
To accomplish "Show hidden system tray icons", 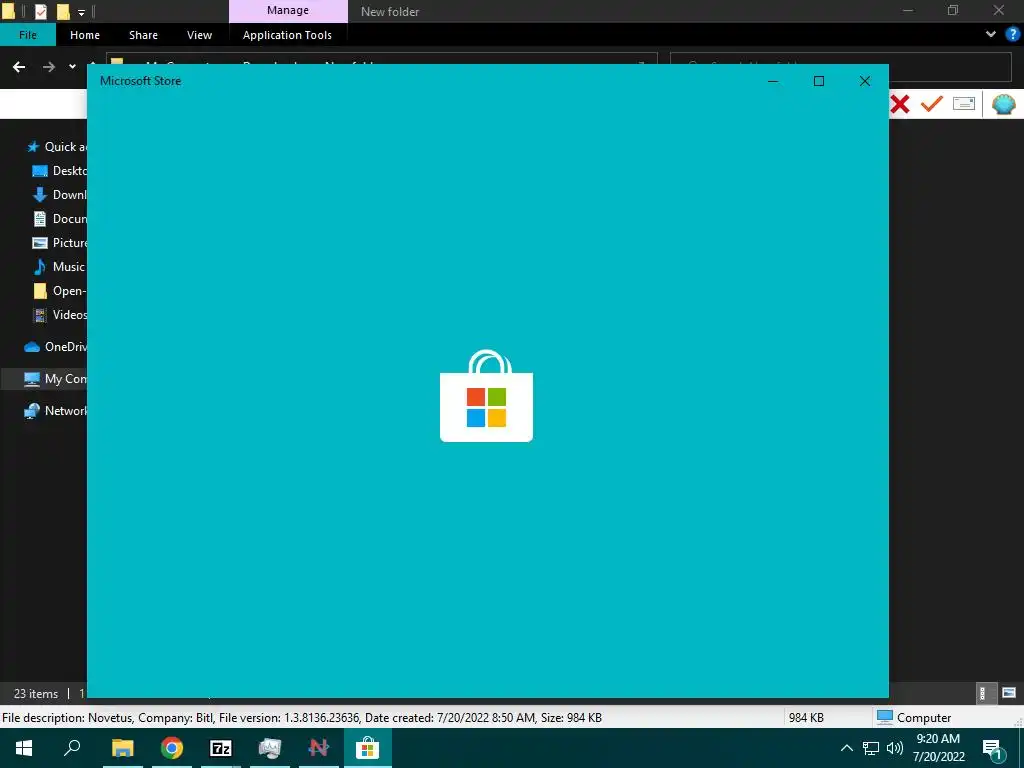I will (x=846, y=748).
